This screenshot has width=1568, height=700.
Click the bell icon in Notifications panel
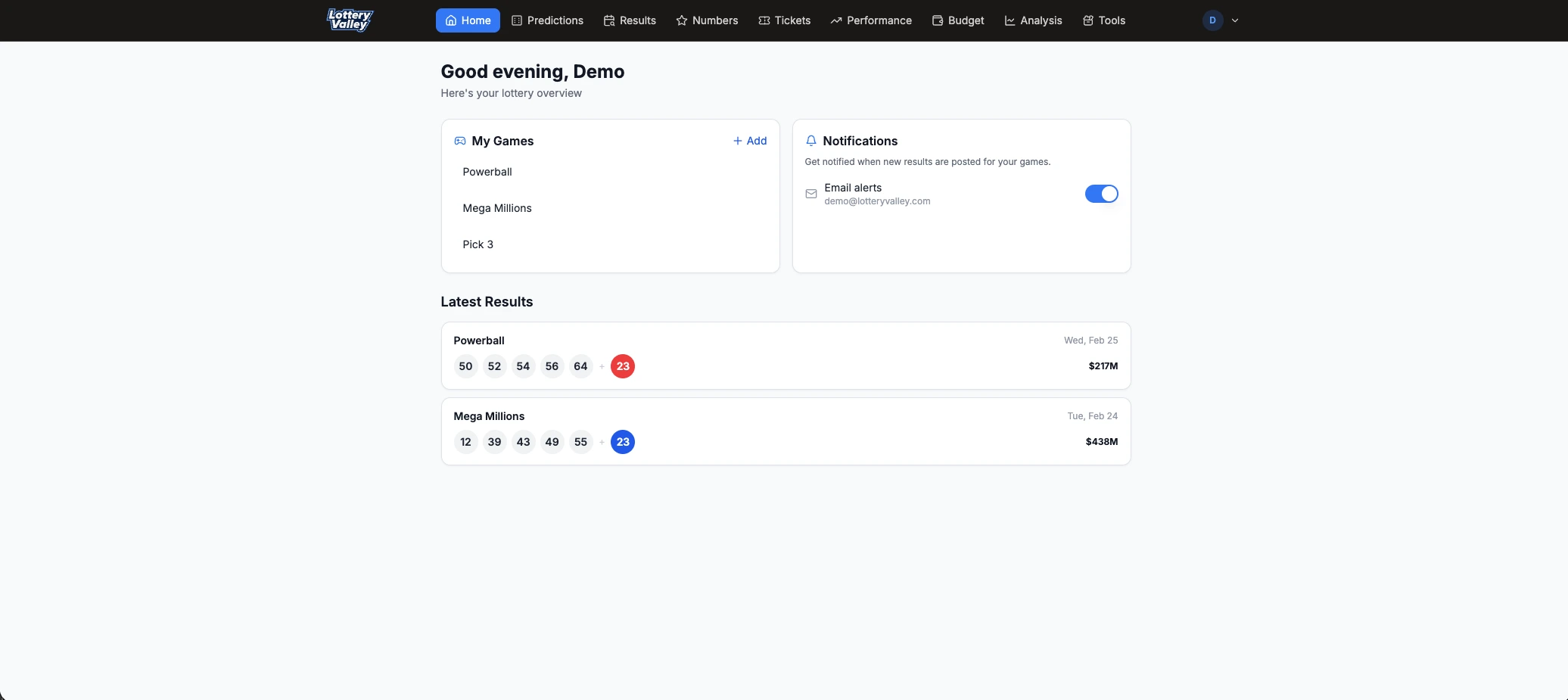click(810, 141)
